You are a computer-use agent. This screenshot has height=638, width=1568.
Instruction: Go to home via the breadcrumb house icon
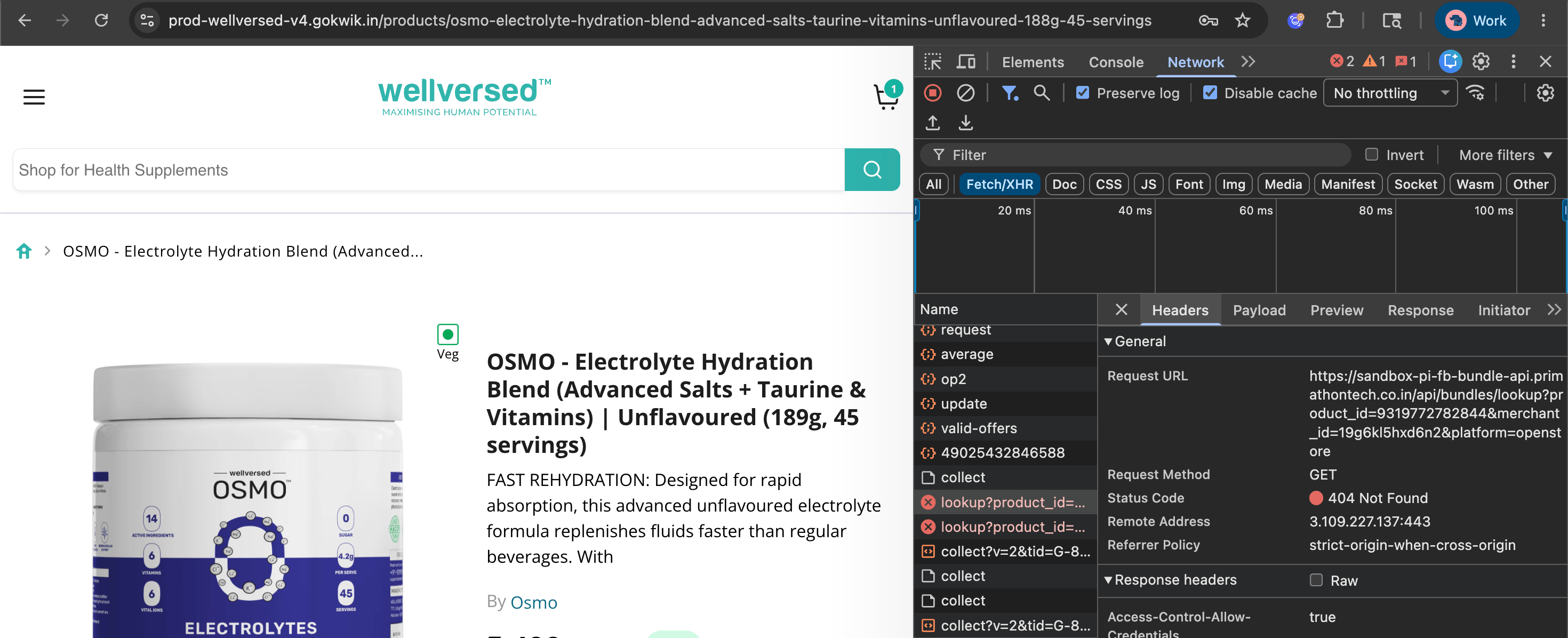pyautogui.click(x=24, y=251)
